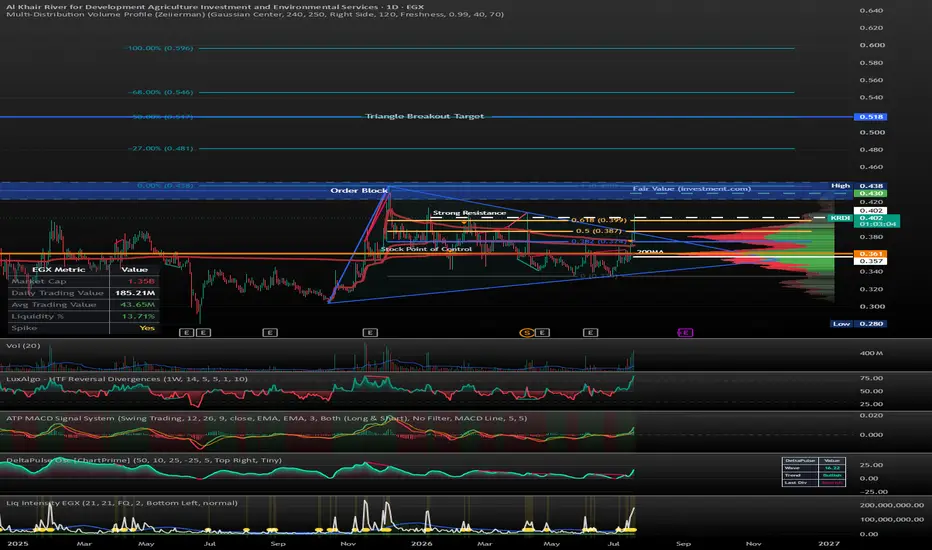
Task: Click the EGX Metric table header
Action: click(x=58, y=269)
